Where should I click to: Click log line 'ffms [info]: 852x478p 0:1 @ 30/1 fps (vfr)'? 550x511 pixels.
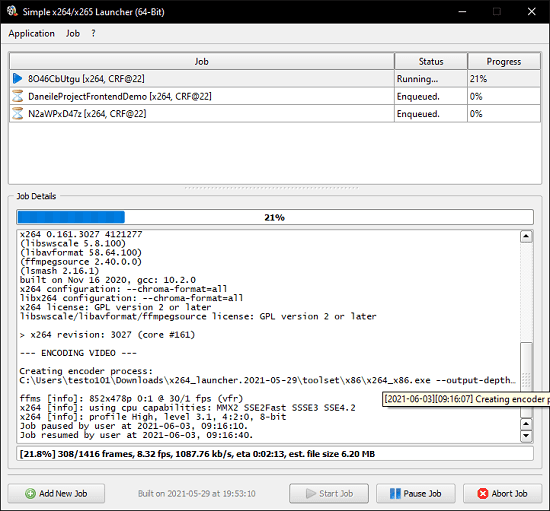pyautogui.click(x=131, y=398)
